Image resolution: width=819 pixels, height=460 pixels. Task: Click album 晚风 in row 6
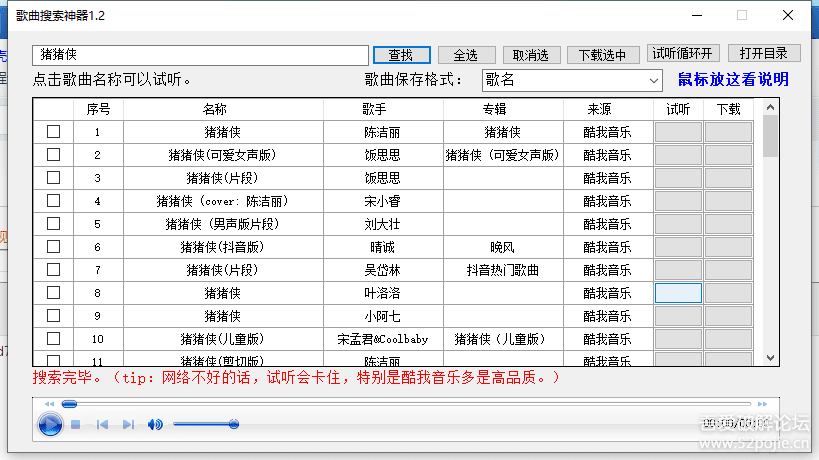coord(502,247)
